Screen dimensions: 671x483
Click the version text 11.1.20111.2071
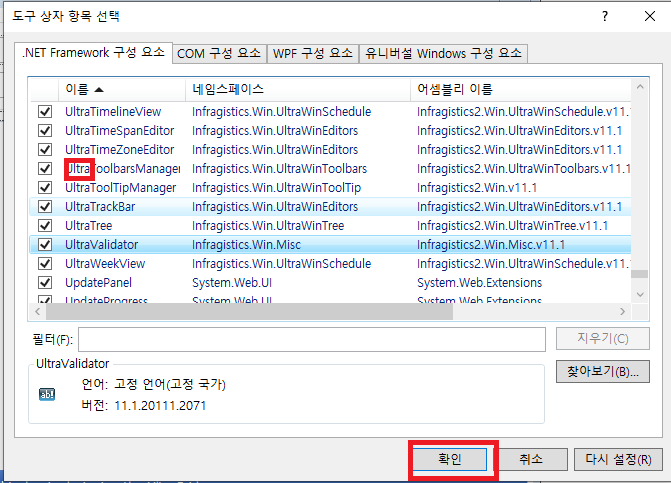tap(160, 406)
